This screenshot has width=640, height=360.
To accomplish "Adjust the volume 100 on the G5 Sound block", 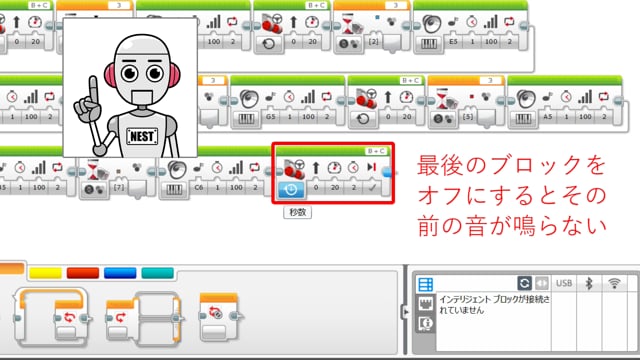I will coord(308,117).
